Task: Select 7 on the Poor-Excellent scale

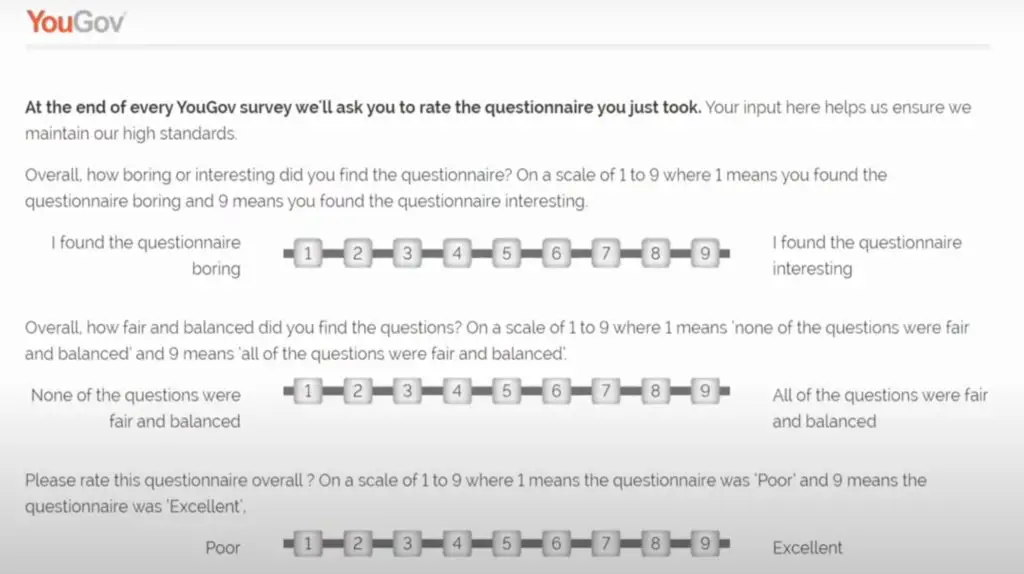Action: coord(605,543)
